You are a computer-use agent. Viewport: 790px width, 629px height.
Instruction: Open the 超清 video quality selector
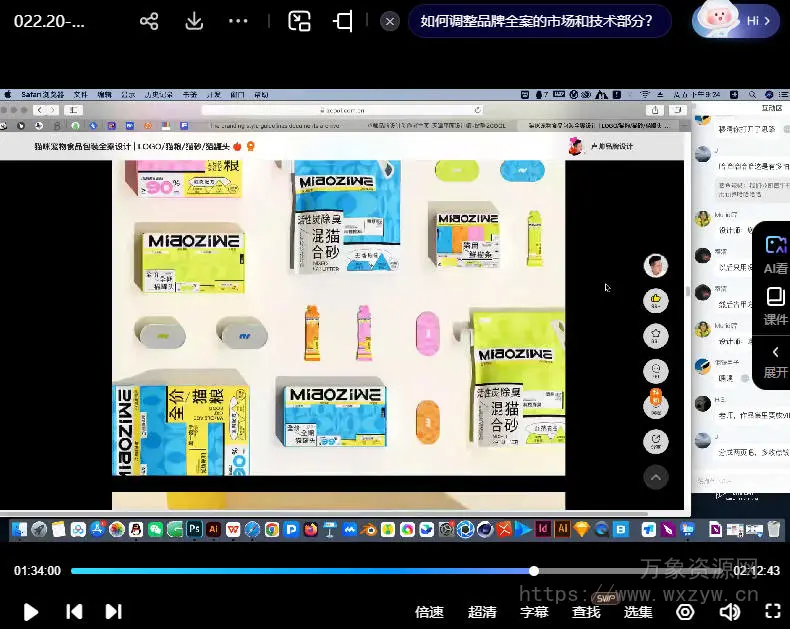pyautogui.click(x=482, y=612)
